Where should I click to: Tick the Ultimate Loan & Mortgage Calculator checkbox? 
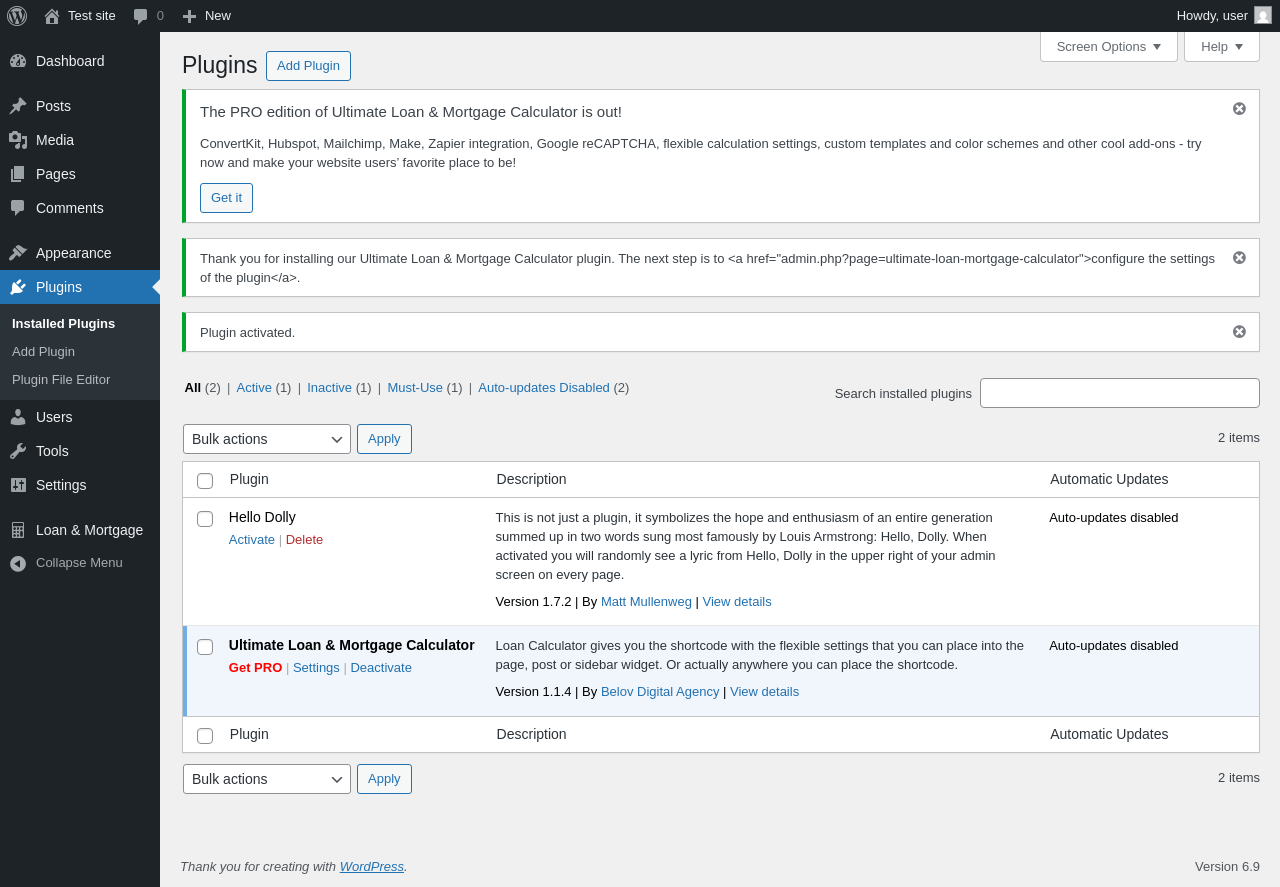[205, 647]
